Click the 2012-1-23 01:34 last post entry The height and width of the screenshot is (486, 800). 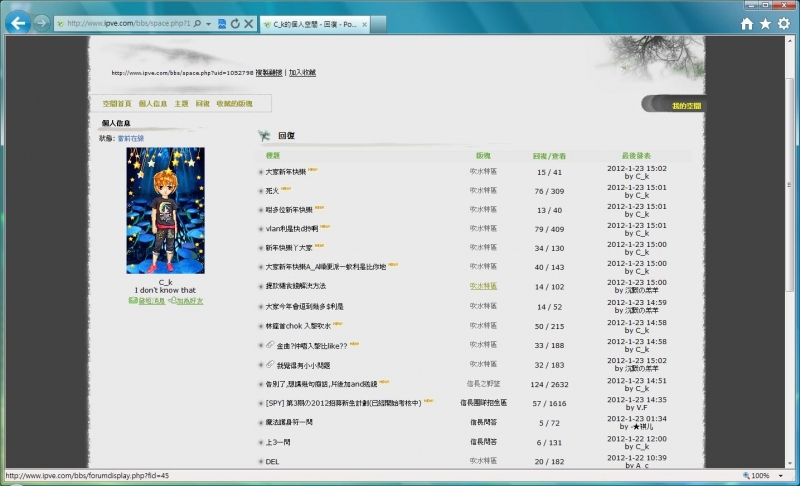pos(636,422)
